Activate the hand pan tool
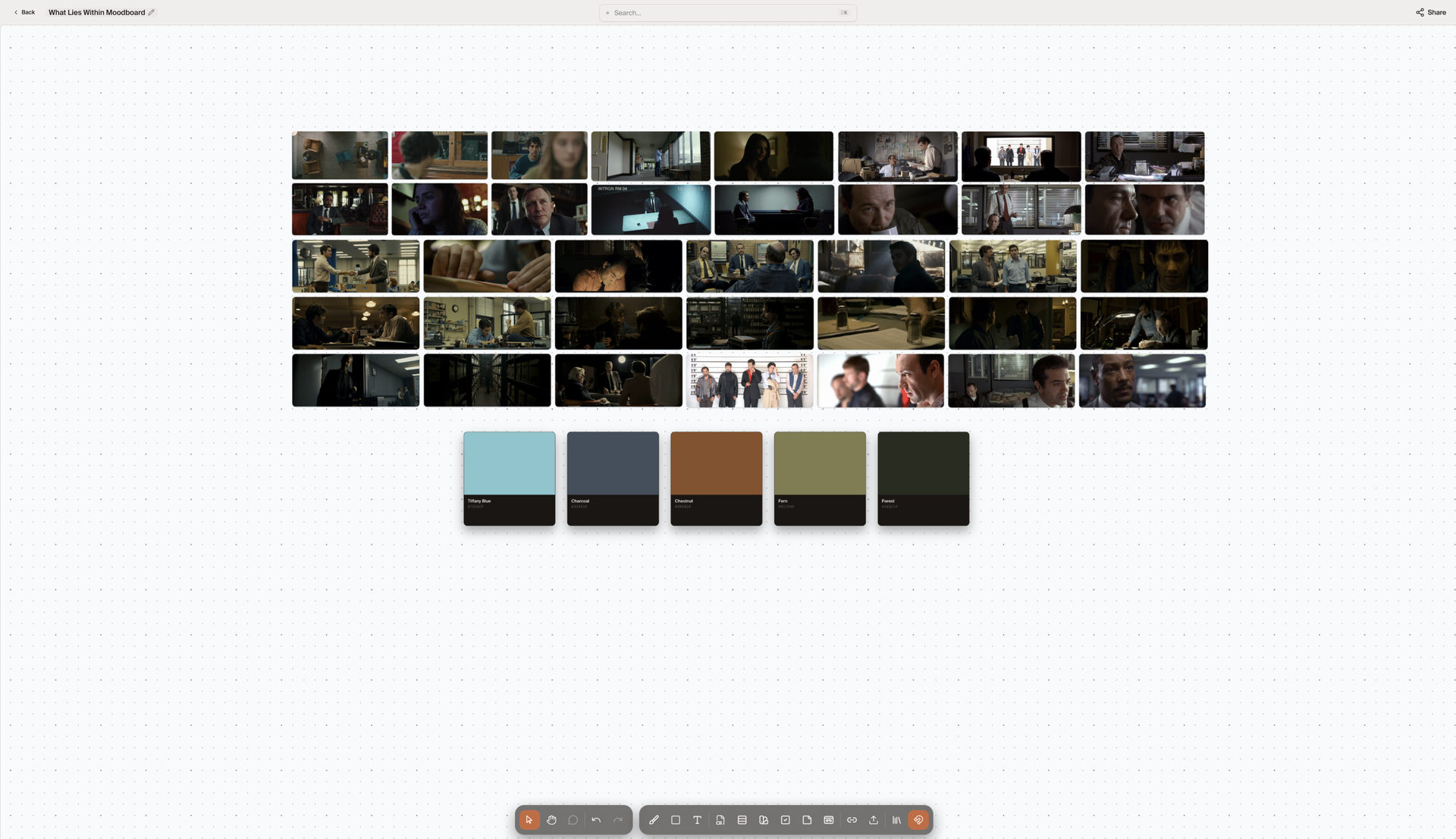This screenshot has height=839, width=1456. (551, 820)
